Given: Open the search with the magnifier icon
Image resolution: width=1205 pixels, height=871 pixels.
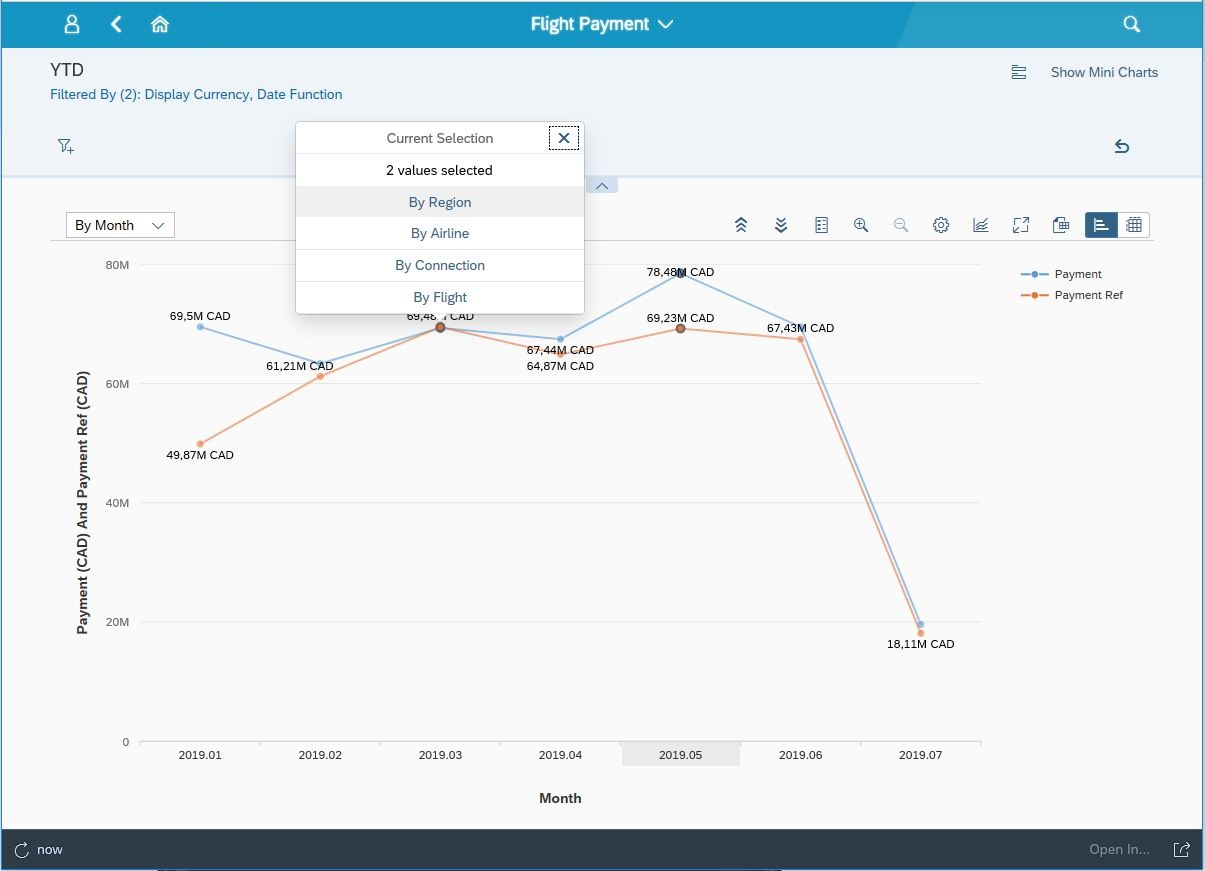Looking at the screenshot, I should [1131, 22].
